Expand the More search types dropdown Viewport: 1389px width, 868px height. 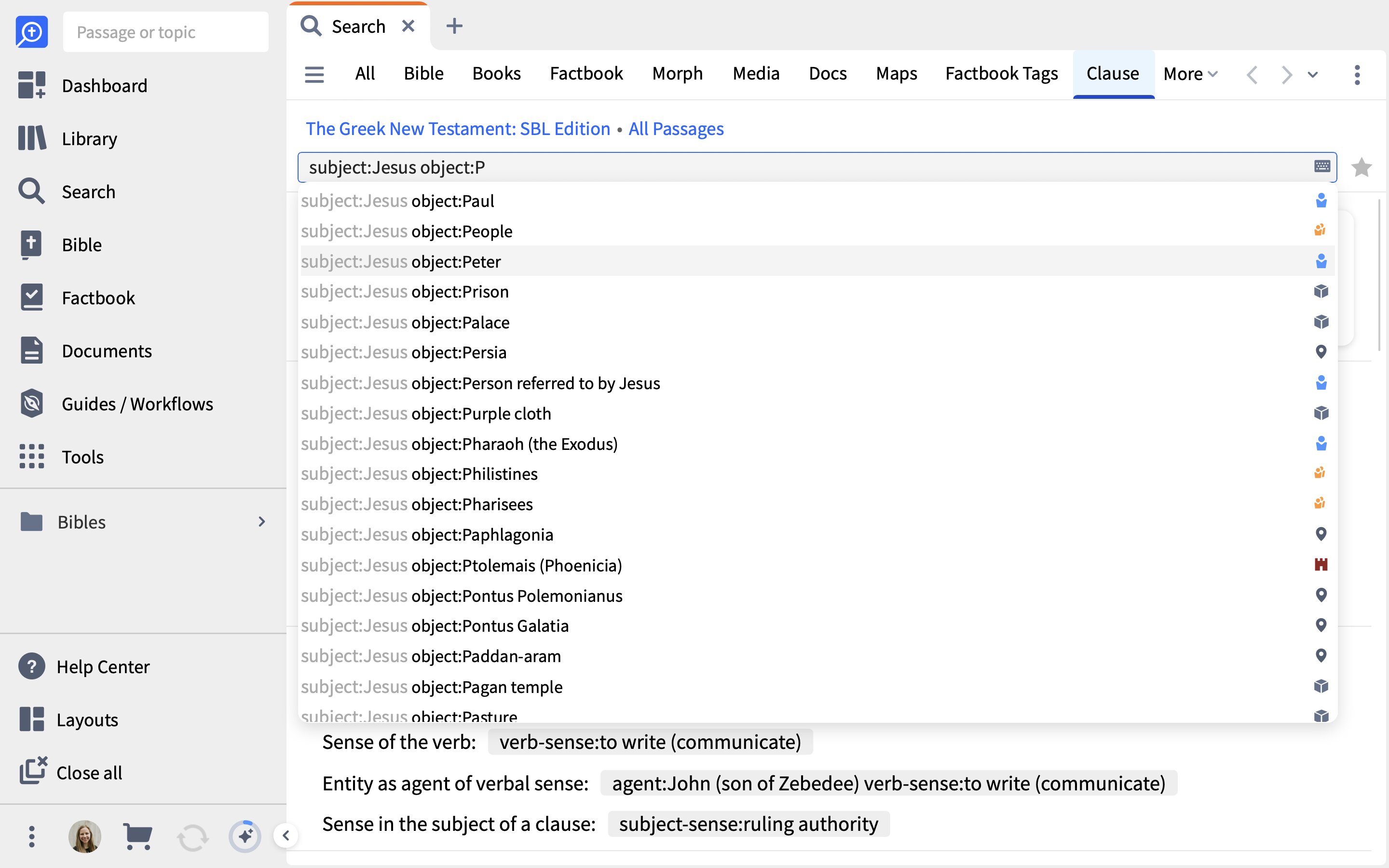coord(1190,74)
